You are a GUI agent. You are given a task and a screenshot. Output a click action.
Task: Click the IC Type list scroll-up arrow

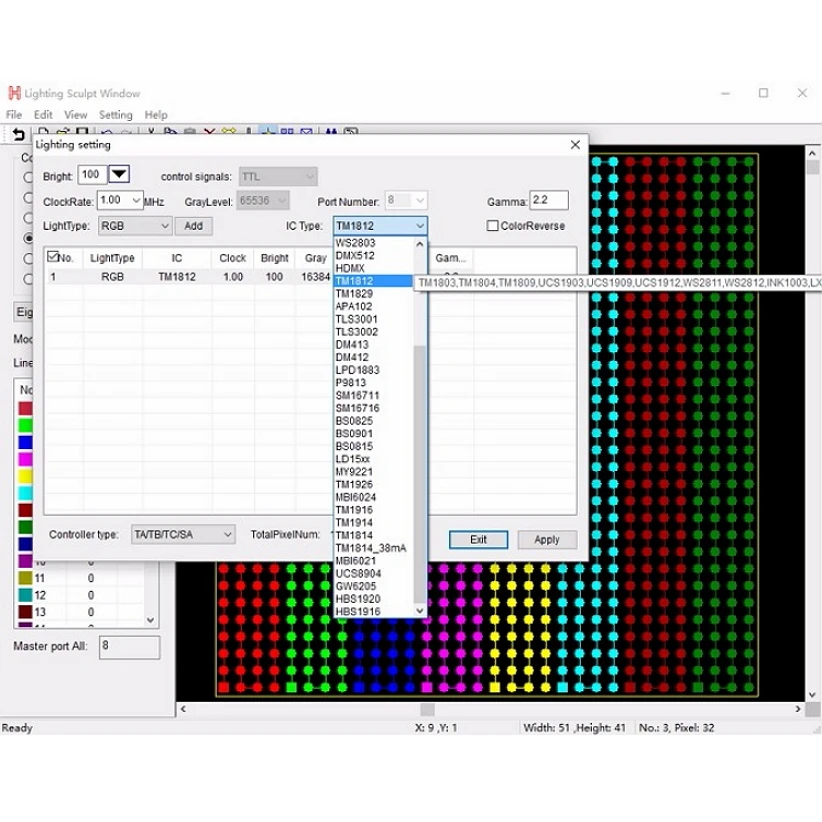coord(419,244)
